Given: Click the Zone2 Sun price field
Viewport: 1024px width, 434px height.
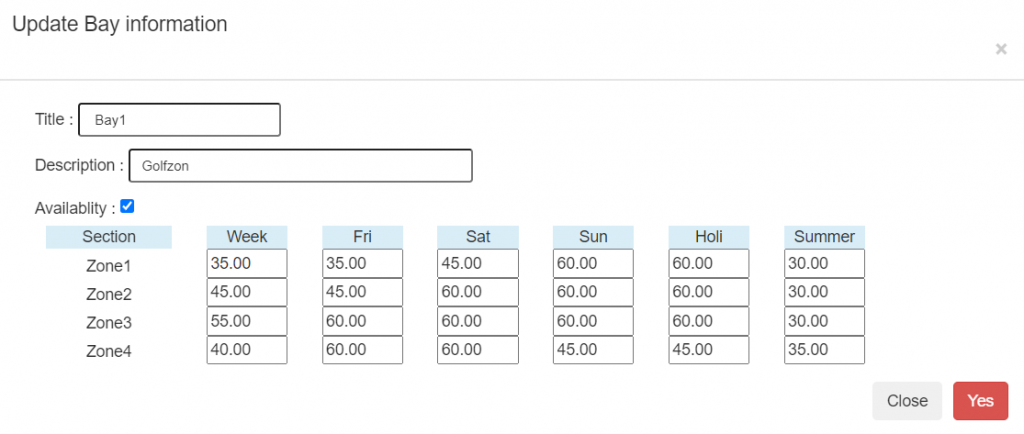Looking at the screenshot, I should 593,293.
